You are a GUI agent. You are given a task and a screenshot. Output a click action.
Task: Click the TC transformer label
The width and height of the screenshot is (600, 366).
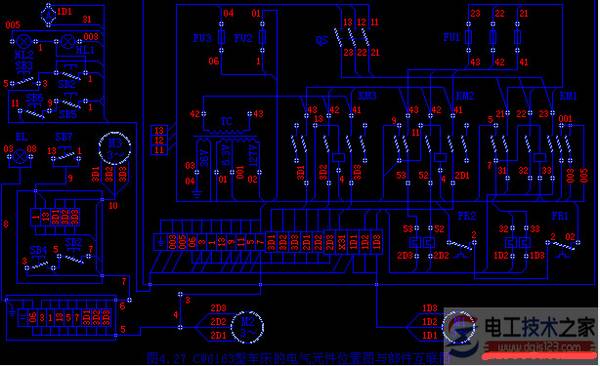227,121
